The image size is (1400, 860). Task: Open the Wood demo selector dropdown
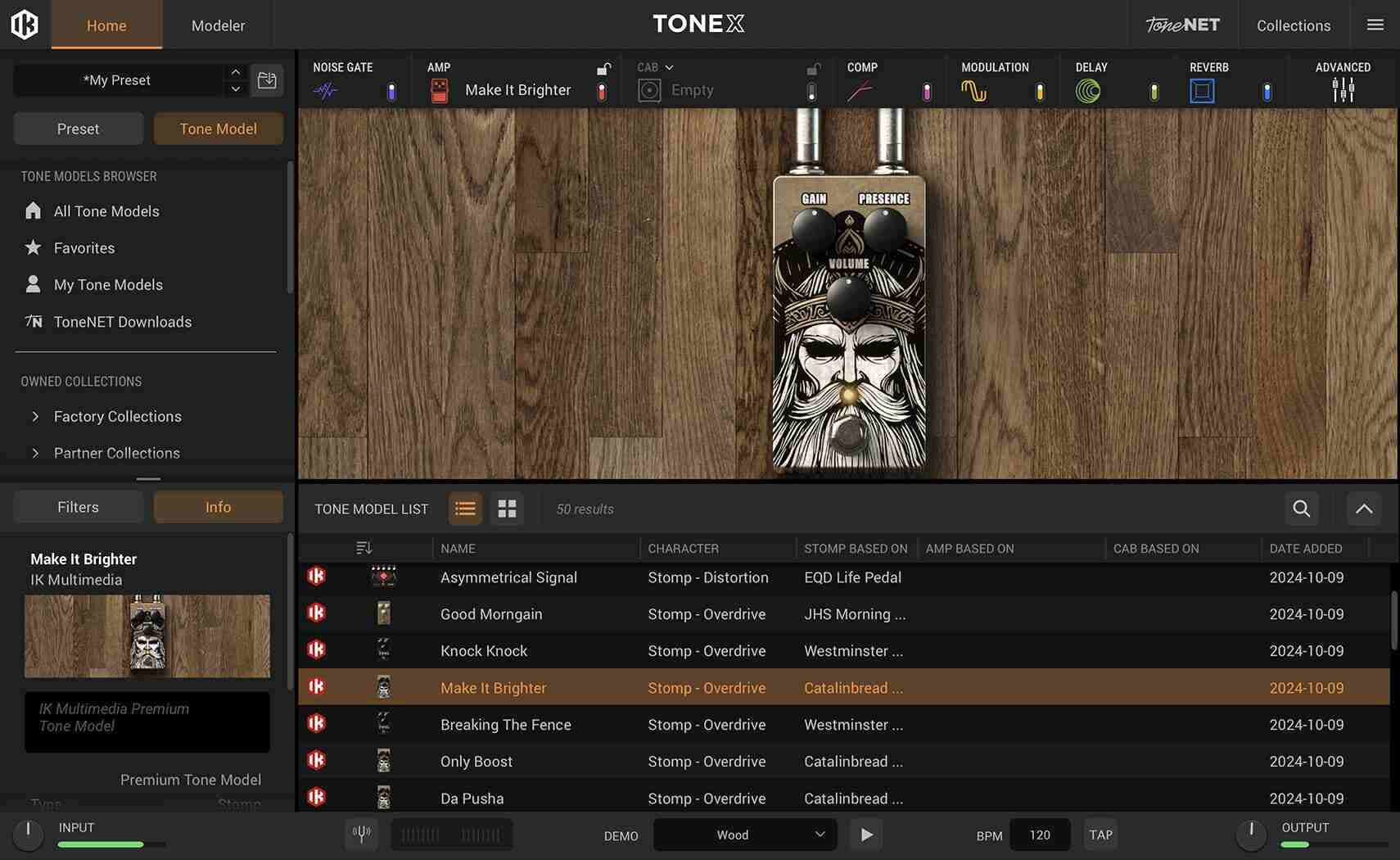click(x=743, y=834)
